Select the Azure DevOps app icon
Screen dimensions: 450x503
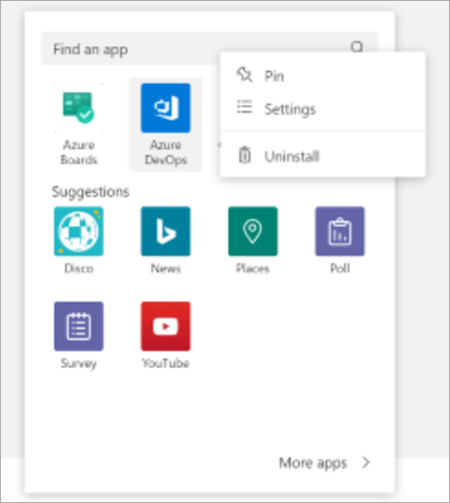point(166,108)
